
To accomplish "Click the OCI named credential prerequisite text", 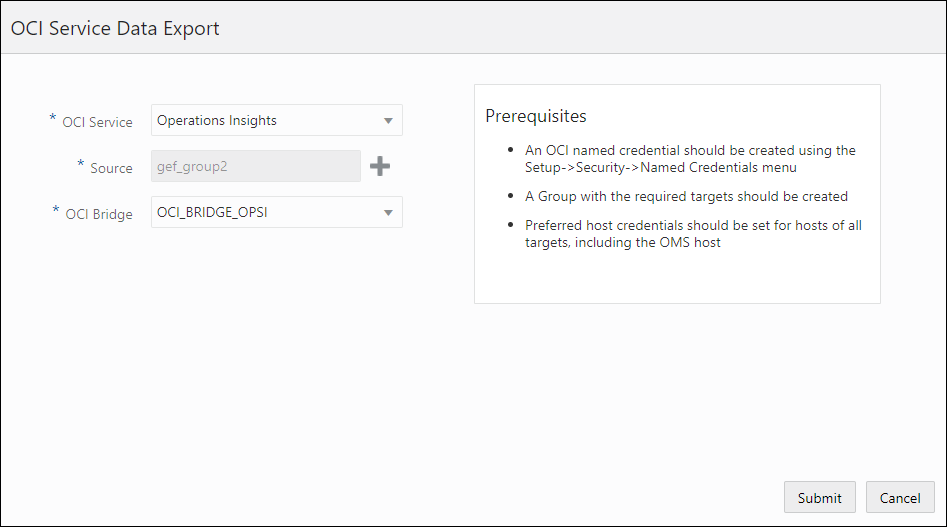I will (690, 150).
